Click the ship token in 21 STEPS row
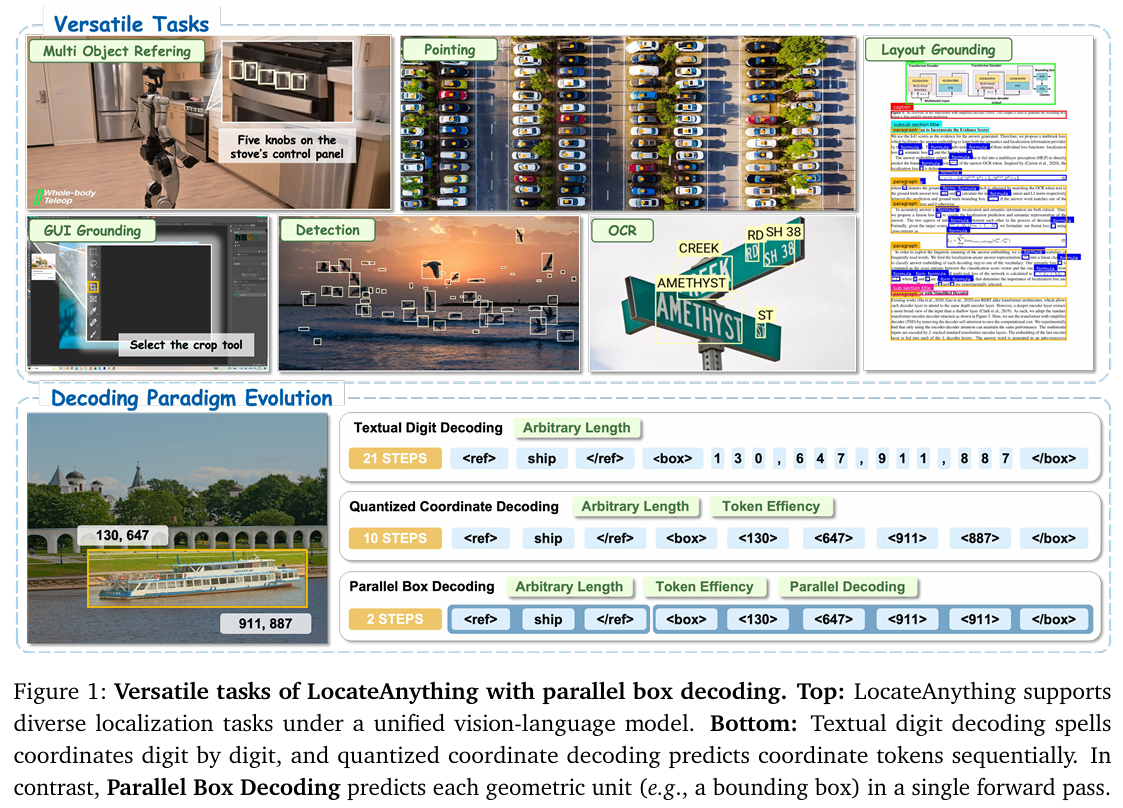Image resolution: width=1123 pixels, height=808 pixels. pyautogui.click(x=541, y=458)
